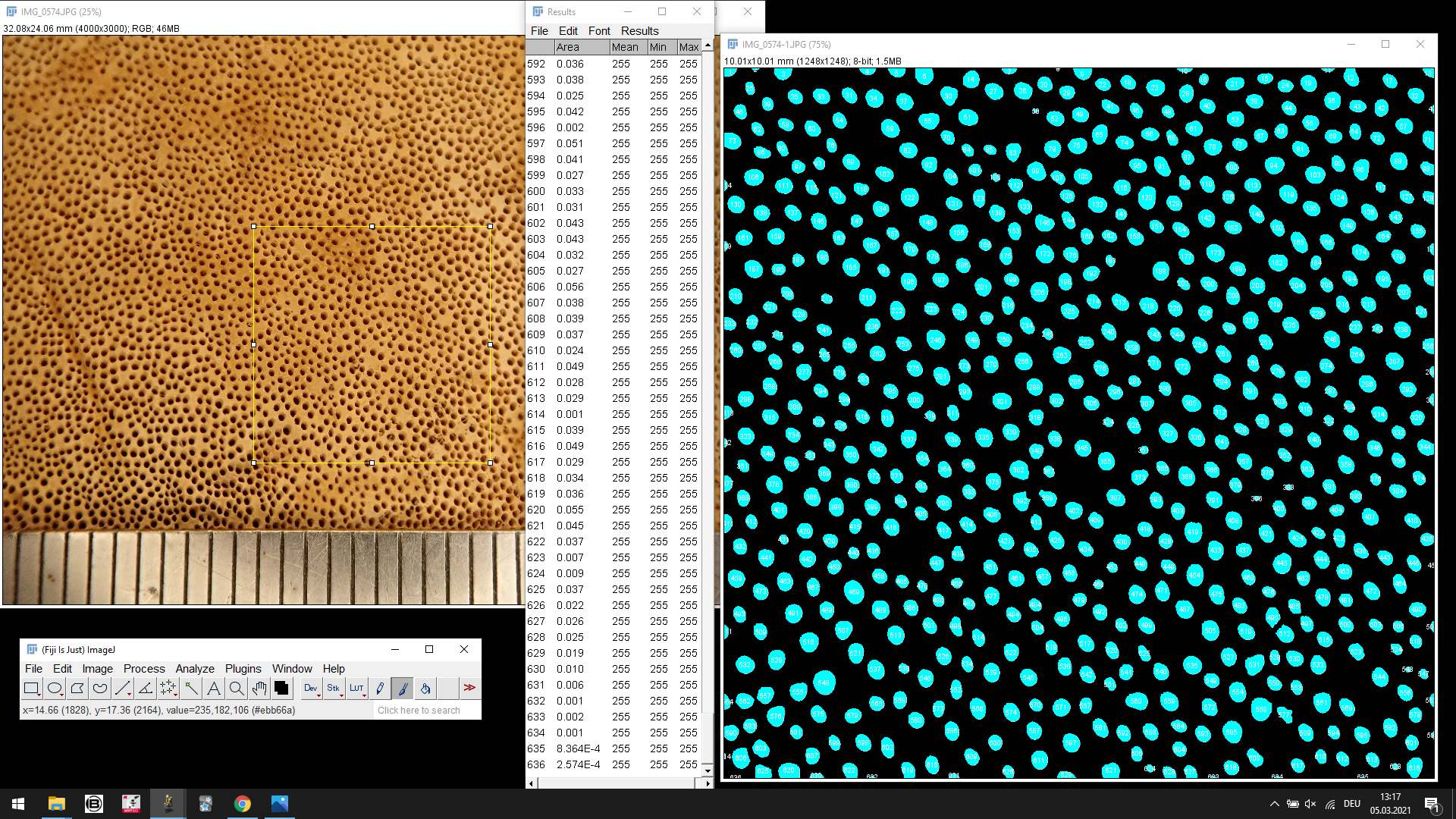1456x819 pixels.
Task: Select the Magnifying glass tool
Action: point(237,689)
